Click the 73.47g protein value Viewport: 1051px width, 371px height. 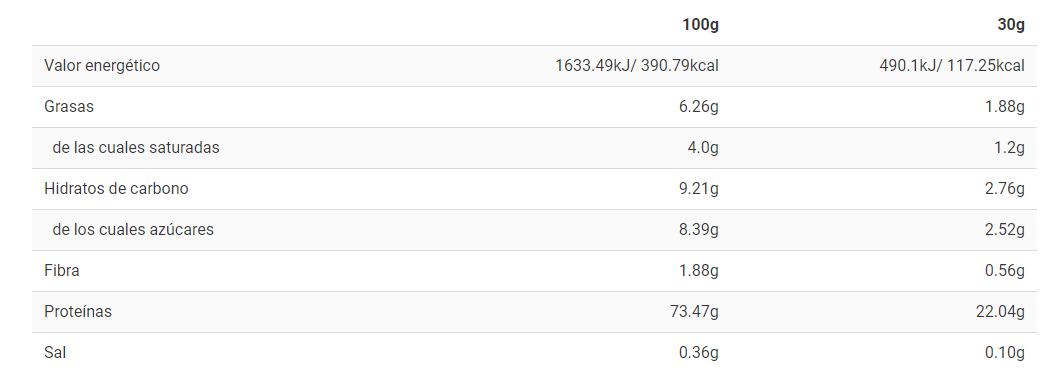[x=694, y=312]
